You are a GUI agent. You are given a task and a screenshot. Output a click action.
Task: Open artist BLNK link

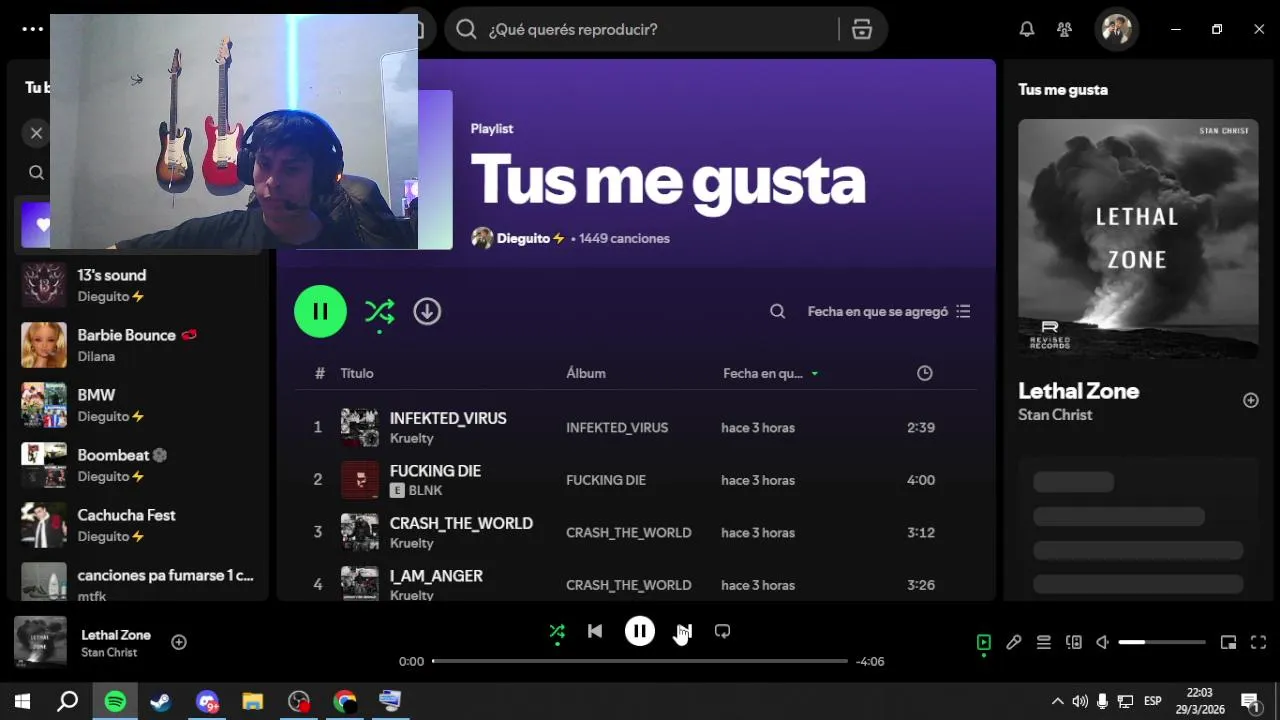pyautogui.click(x=425, y=490)
